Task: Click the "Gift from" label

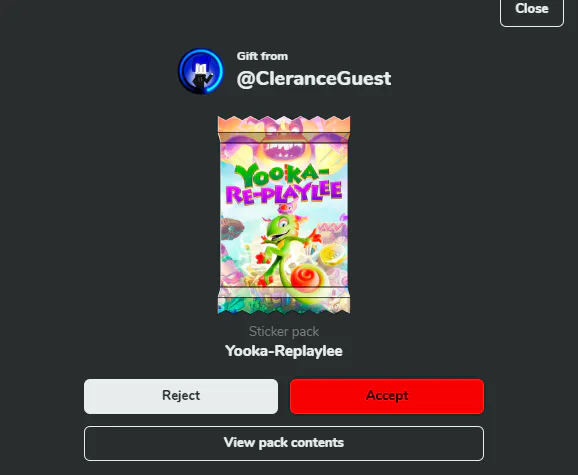Action: pyautogui.click(x=262, y=56)
